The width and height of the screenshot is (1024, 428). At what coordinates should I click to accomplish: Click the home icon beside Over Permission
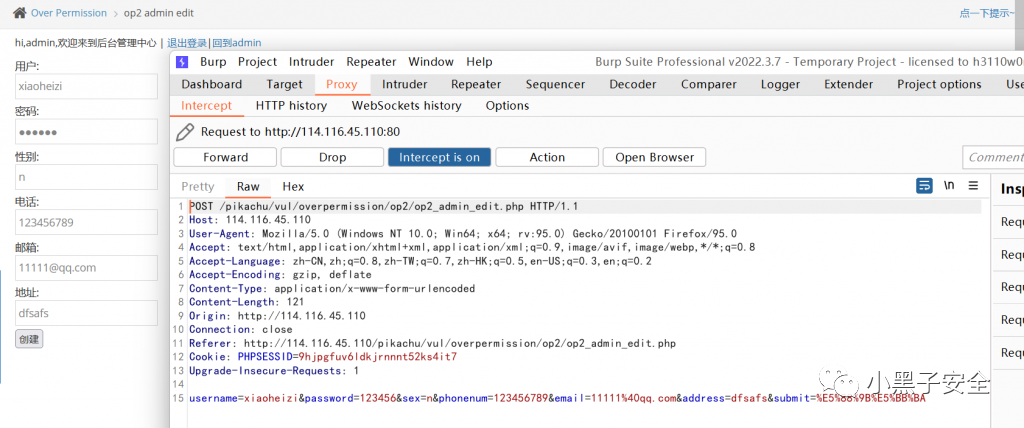click(x=19, y=13)
